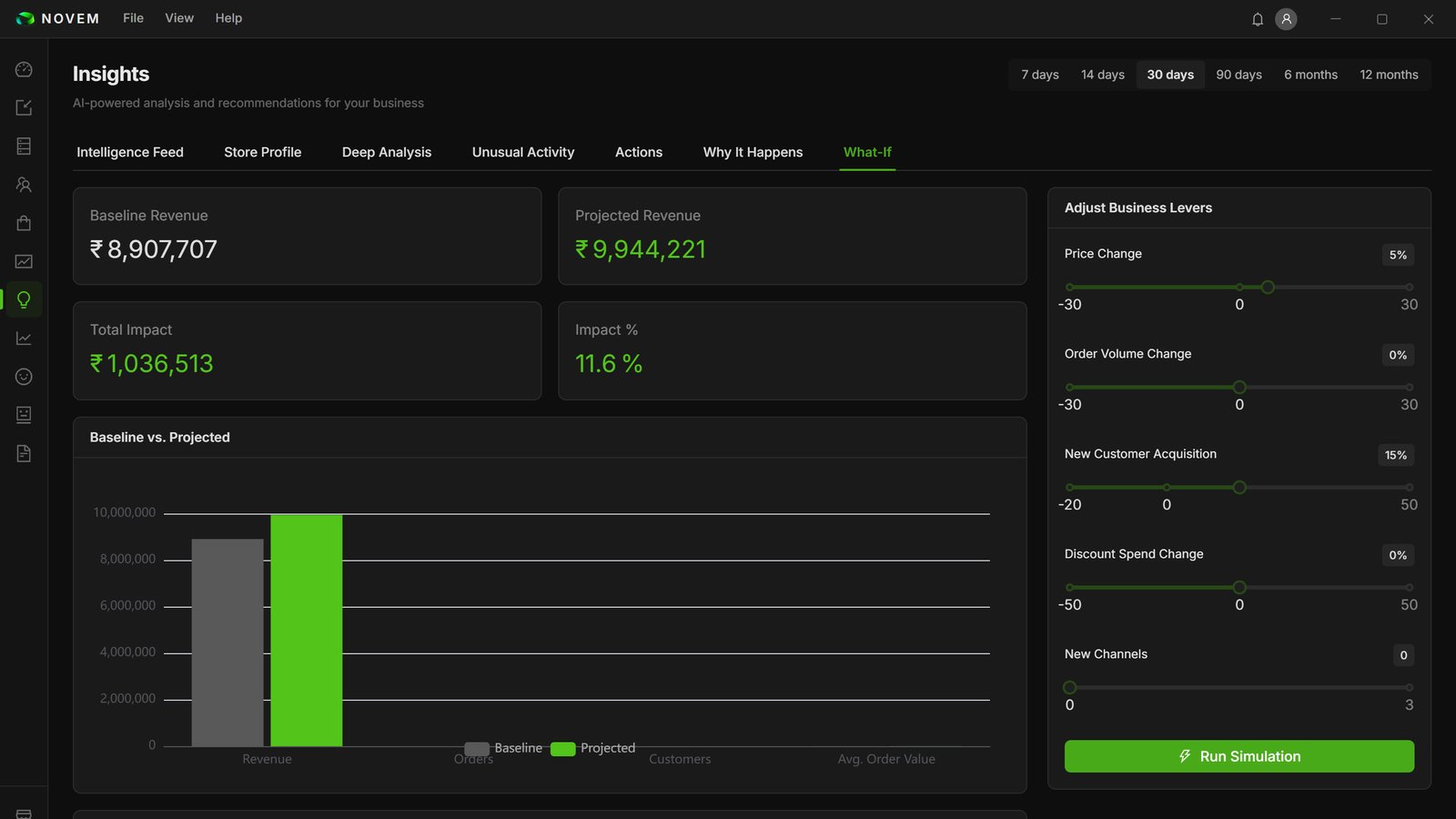Select the 12 months range
The width and height of the screenshot is (1456, 819).
tap(1389, 75)
